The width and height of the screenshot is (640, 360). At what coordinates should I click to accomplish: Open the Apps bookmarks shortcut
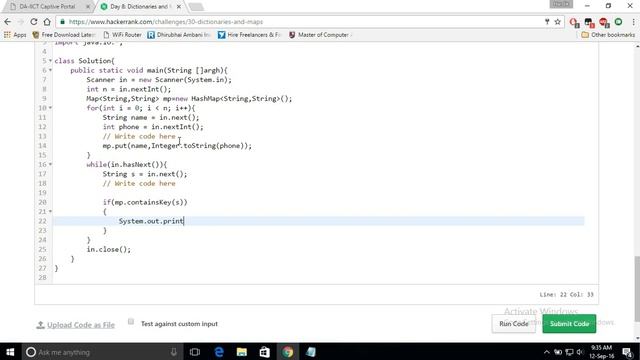15,35
